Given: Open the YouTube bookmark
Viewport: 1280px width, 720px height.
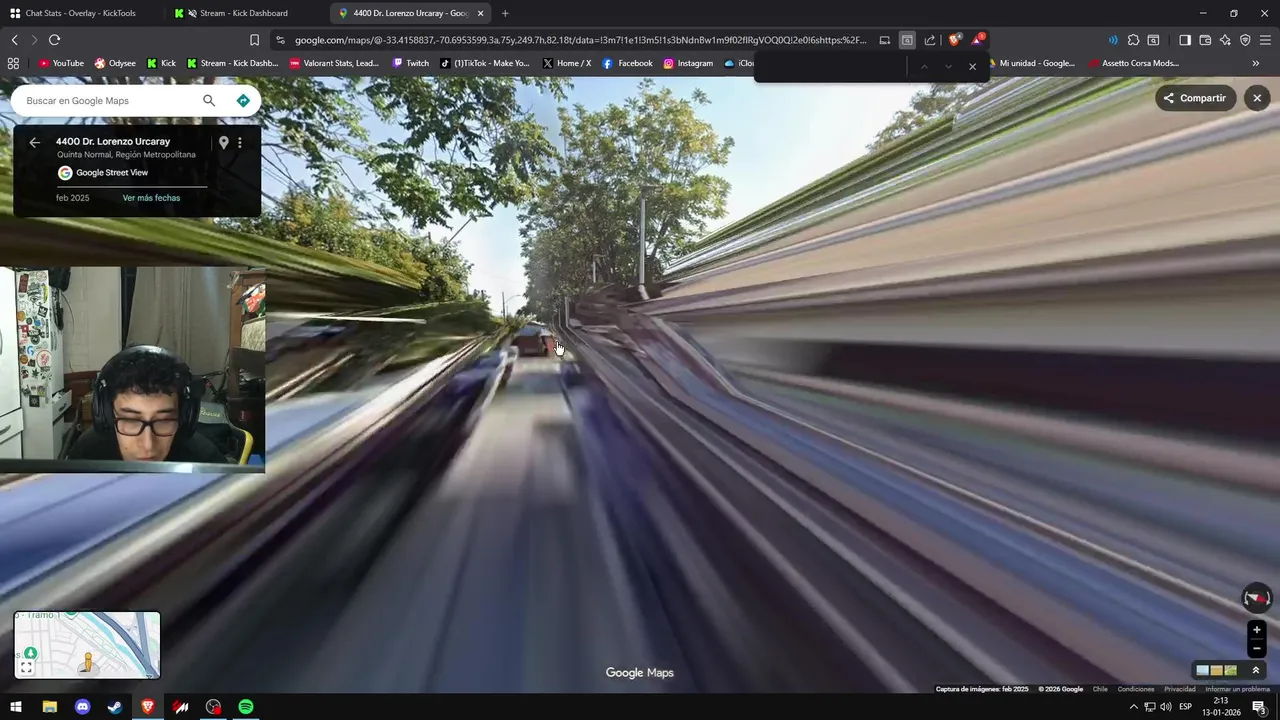Looking at the screenshot, I should click(x=61, y=63).
